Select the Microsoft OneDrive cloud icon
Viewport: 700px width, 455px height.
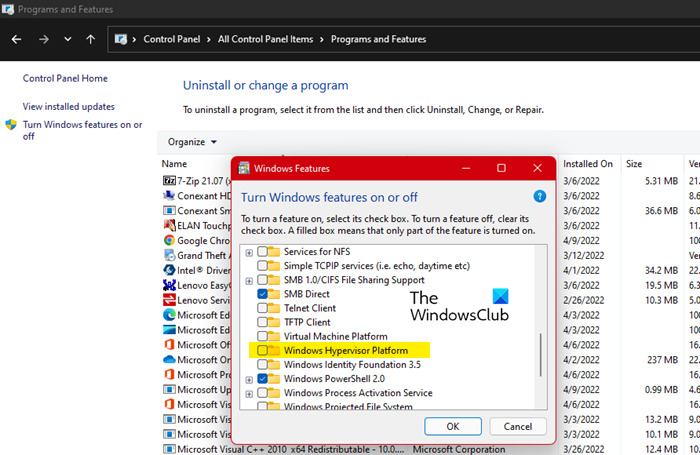tap(169, 359)
